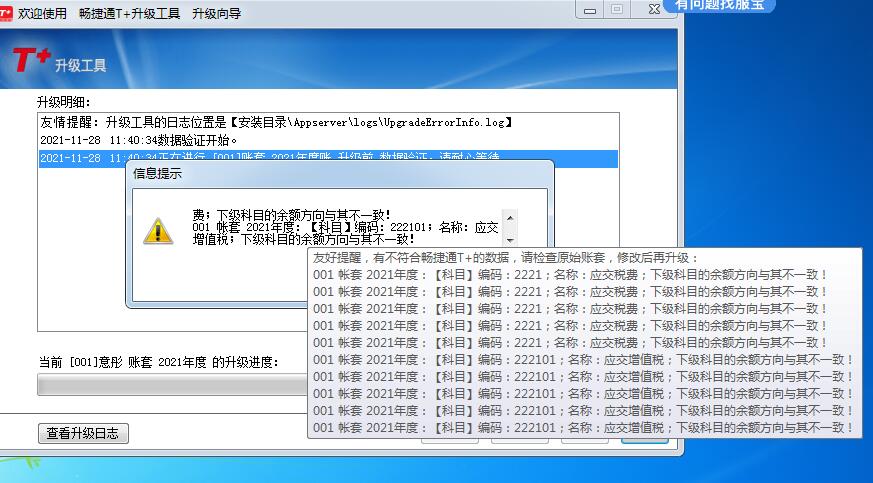Select the highlighted 数据验证 log row
873x483 pixels.
tap(328, 158)
